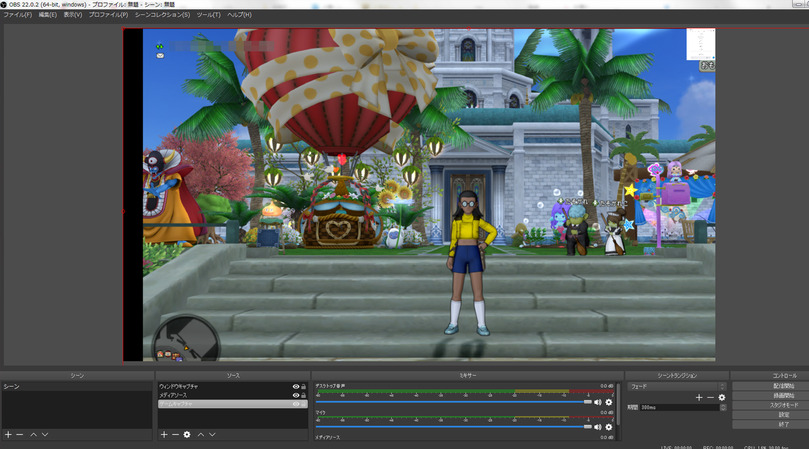Open デスクトップ音声 audio settings gear
This screenshot has width=809, height=449.
(609, 402)
